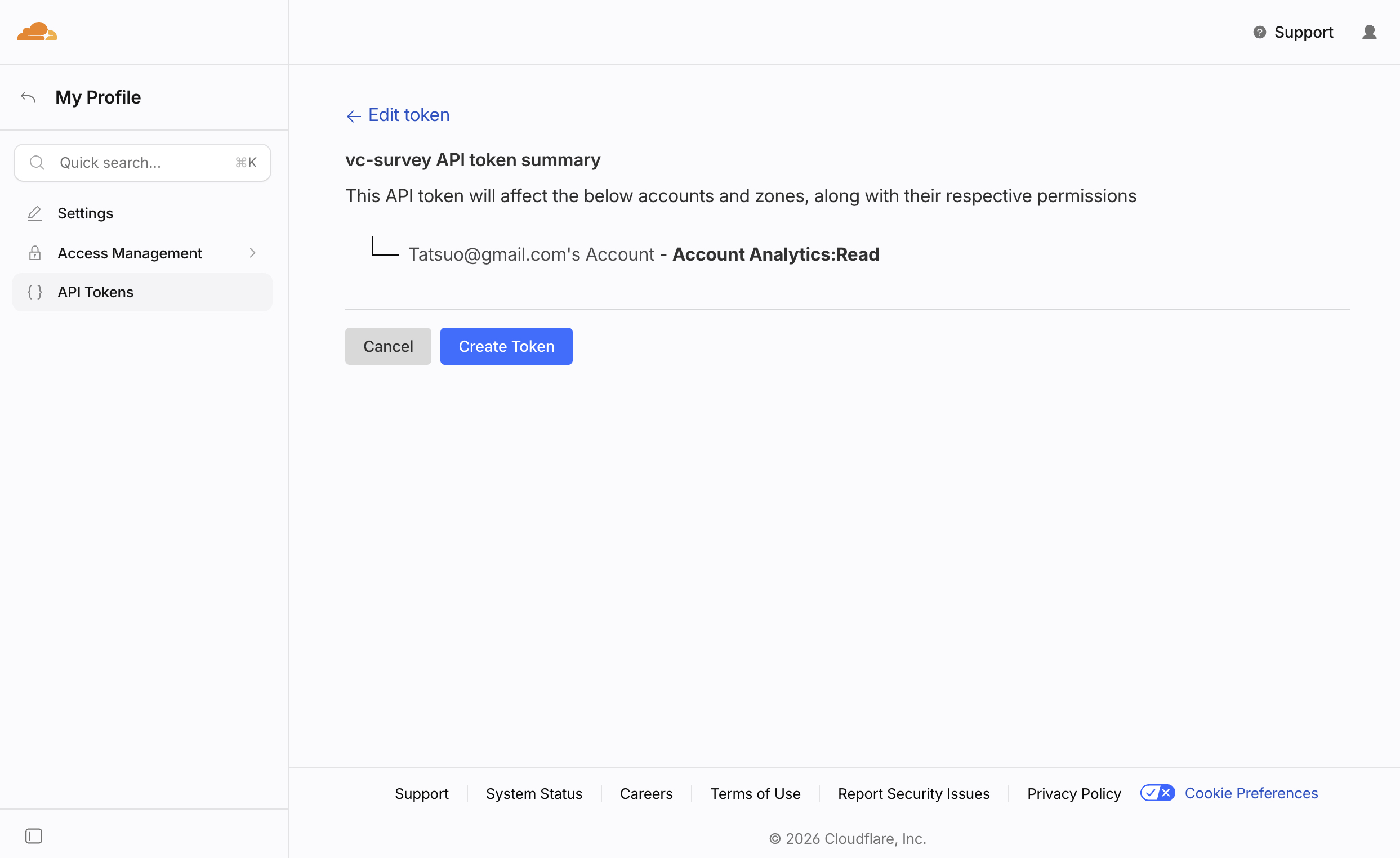Click "Tatsuo@gmail.com's Account" text
1400x858 pixels.
[x=531, y=254]
